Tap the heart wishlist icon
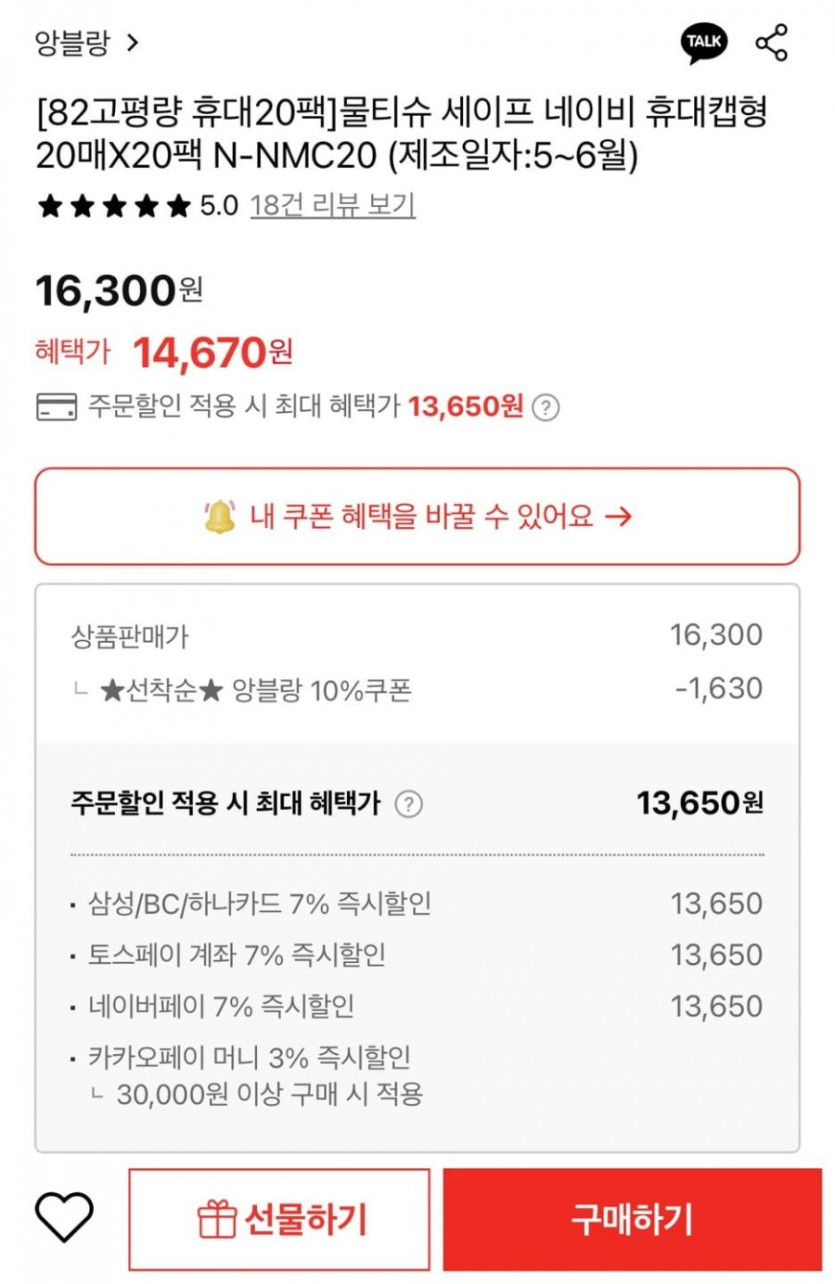The height and width of the screenshot is (1284, 835). pos(64,1218)
